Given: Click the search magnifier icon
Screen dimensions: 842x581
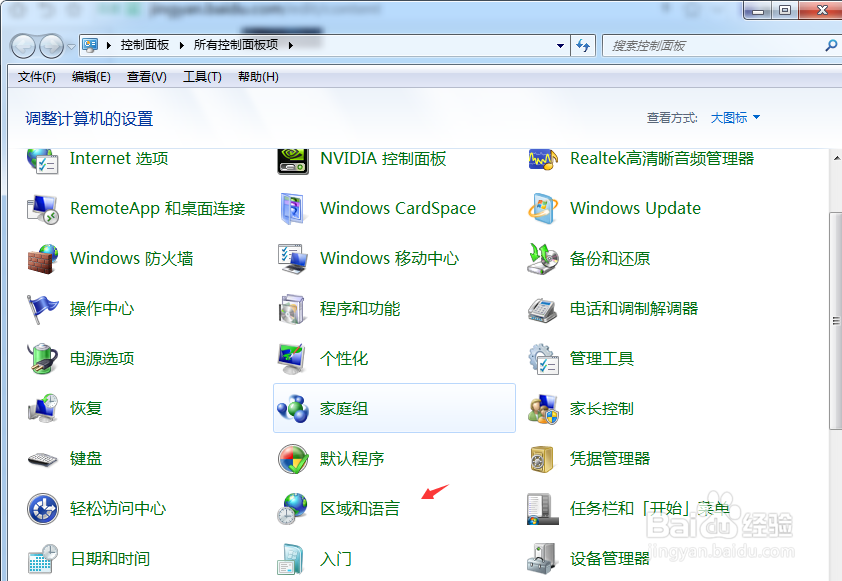Looking at the screenshot, I should tap(830, 46).
